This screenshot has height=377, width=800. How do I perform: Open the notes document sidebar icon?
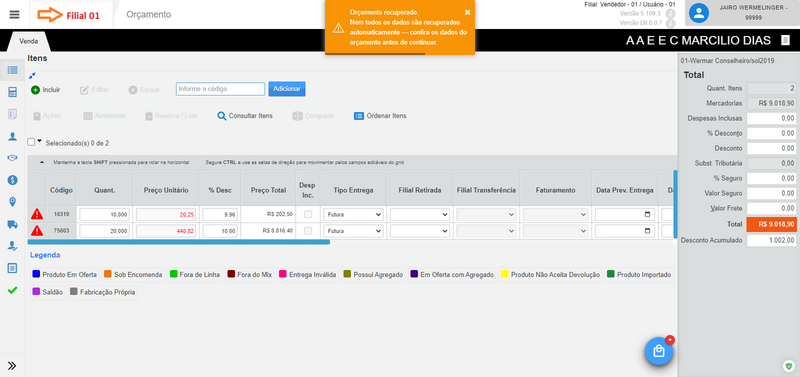coord(13,114)
